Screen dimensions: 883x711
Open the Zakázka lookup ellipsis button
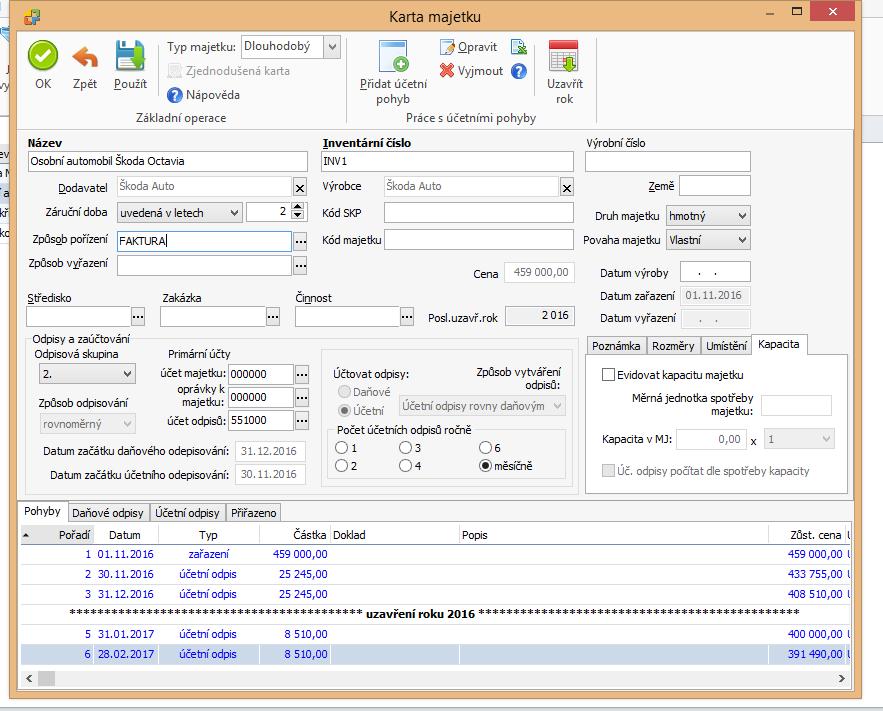click(x=273, y=317)
